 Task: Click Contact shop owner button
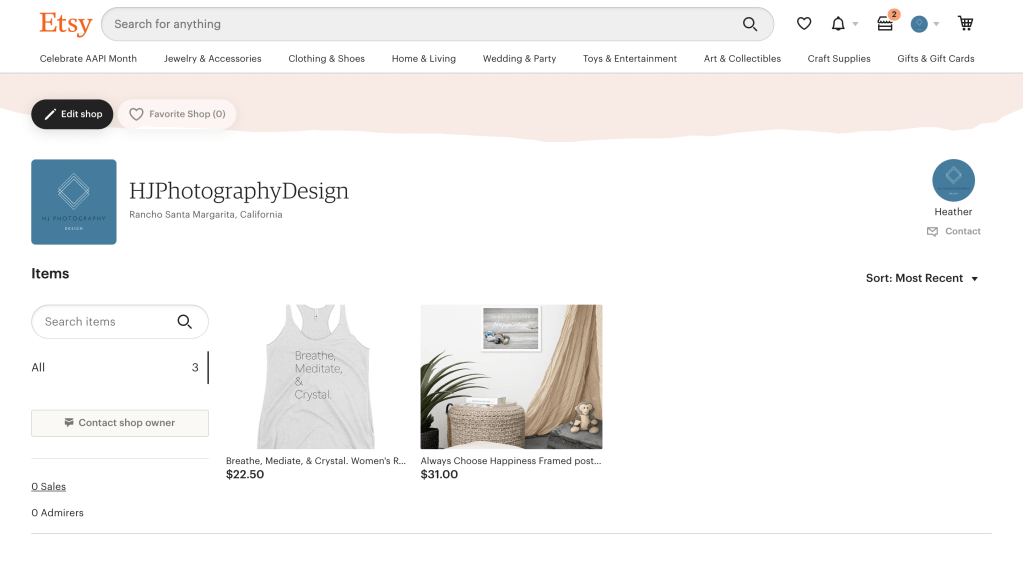point(120,423)
